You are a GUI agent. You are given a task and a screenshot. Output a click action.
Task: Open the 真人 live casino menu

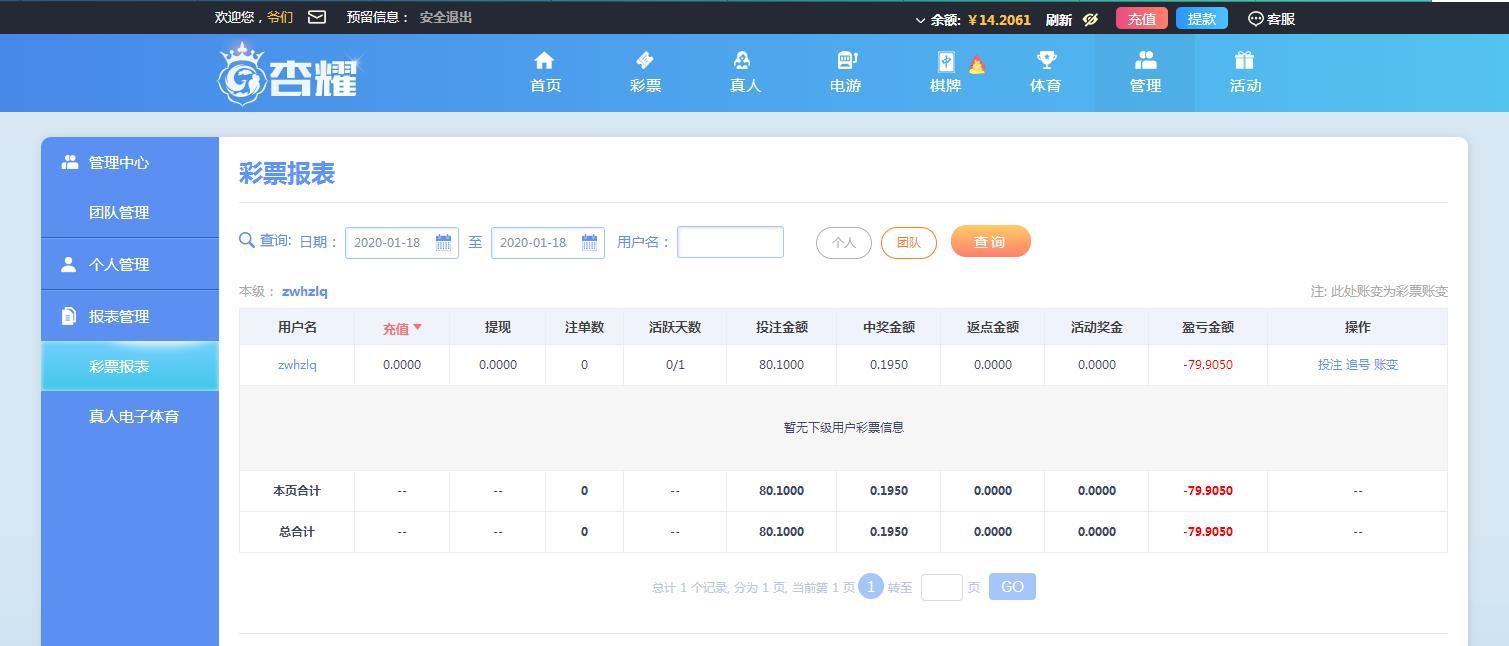pyautogui.click(x=745, y=73)
